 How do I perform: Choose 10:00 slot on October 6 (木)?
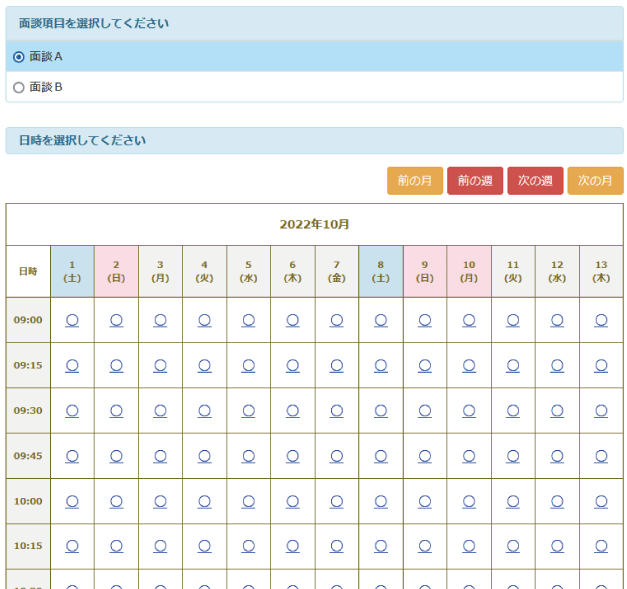tap(292, 500)
